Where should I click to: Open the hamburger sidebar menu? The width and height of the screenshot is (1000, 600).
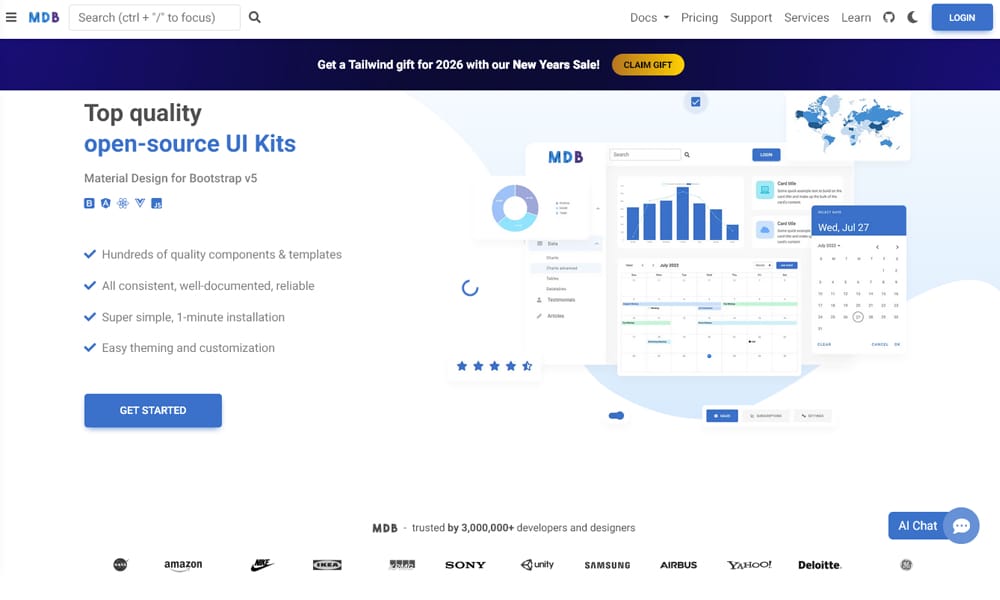[11, 17]
